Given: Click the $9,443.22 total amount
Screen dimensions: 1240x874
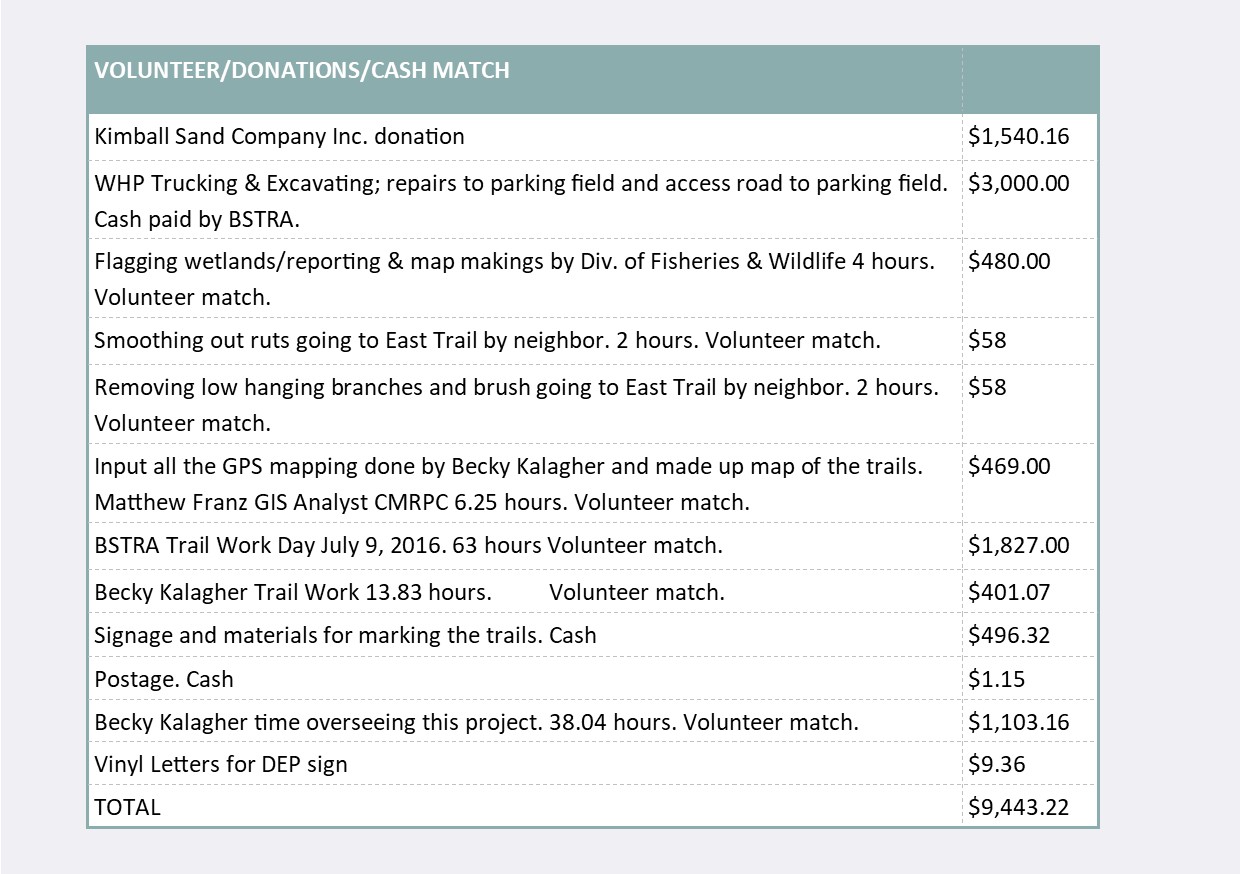Looking at the screenshot, I should (1018, 808).
